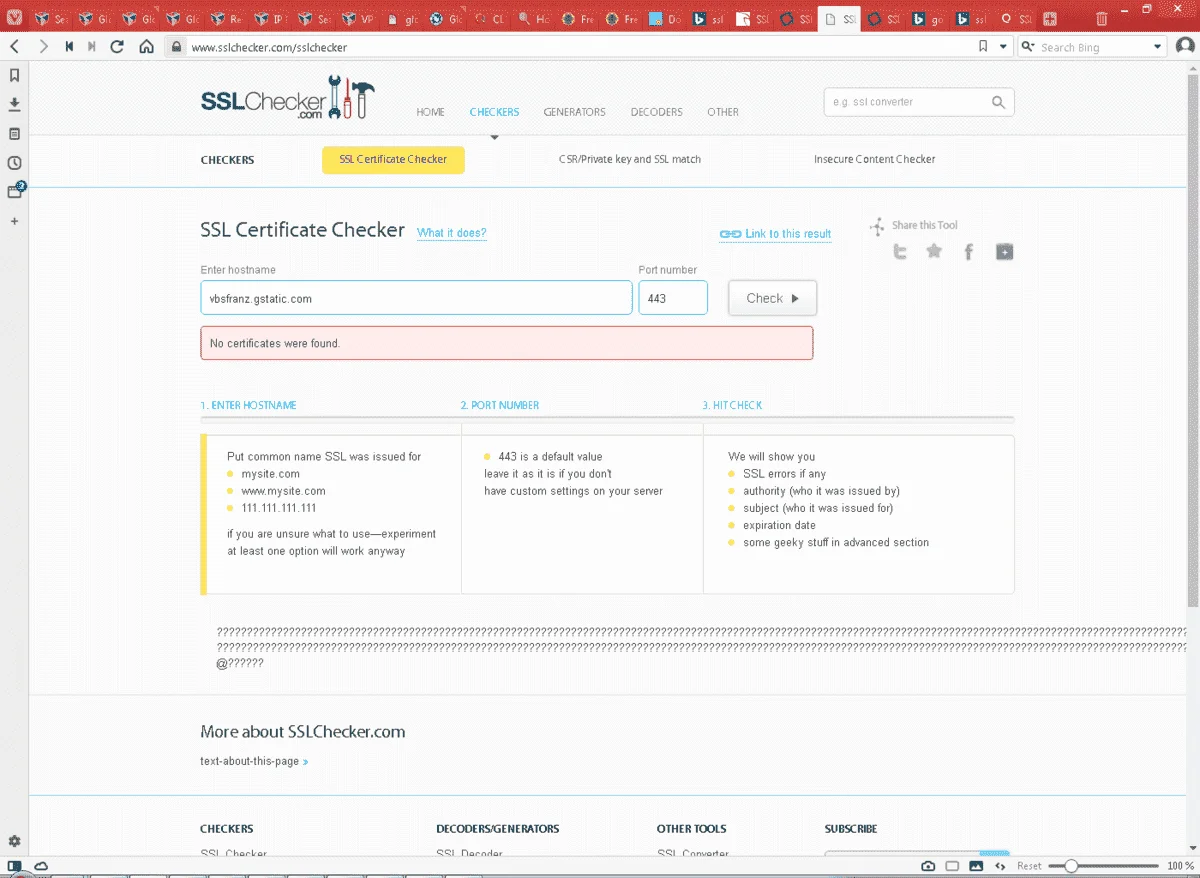Viewport: 1200px width, 878px height.
Task: Toggle tab tiling in status bar
Action: pyautogui.click(x=952, y=865)
